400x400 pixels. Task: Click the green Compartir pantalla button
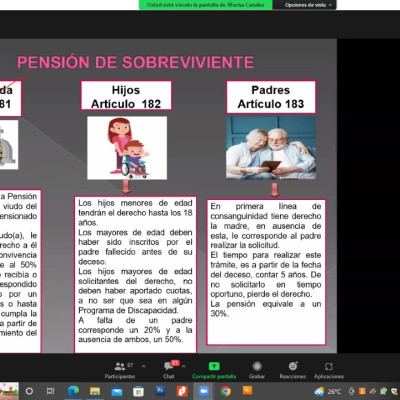tap(214, 370)
